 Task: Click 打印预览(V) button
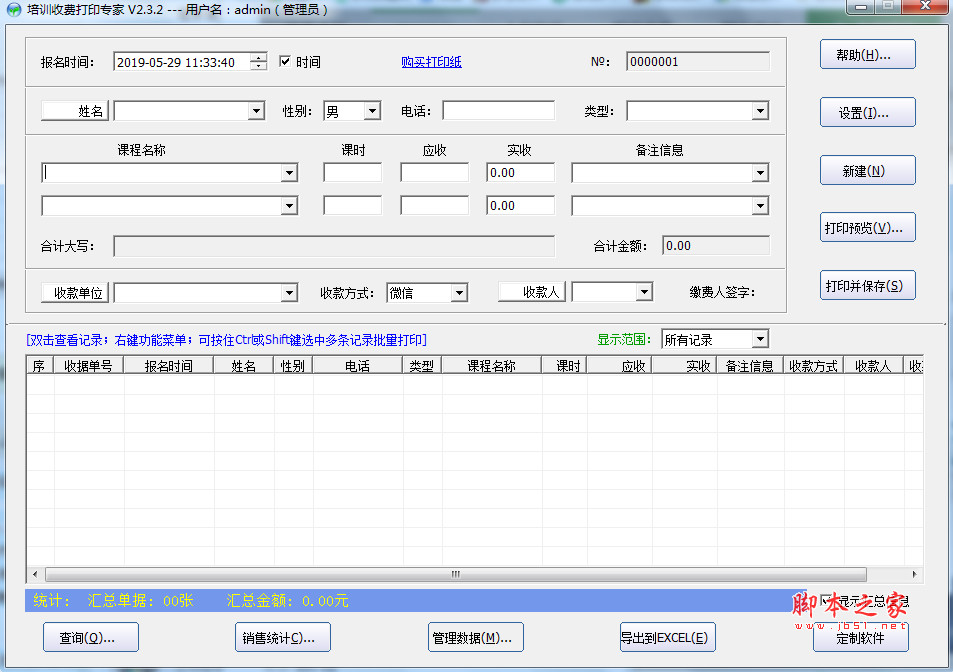(x=867, y=228)
